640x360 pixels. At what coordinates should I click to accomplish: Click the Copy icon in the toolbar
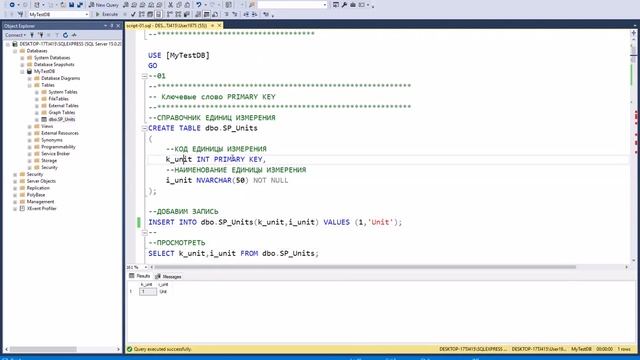pyautogui.click(x=179, y=5)
